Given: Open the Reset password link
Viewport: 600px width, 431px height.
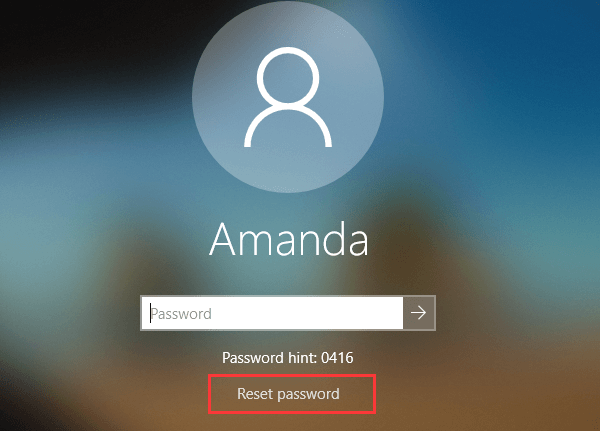Looking at the screenshot, I should click(x=288, y=394).
